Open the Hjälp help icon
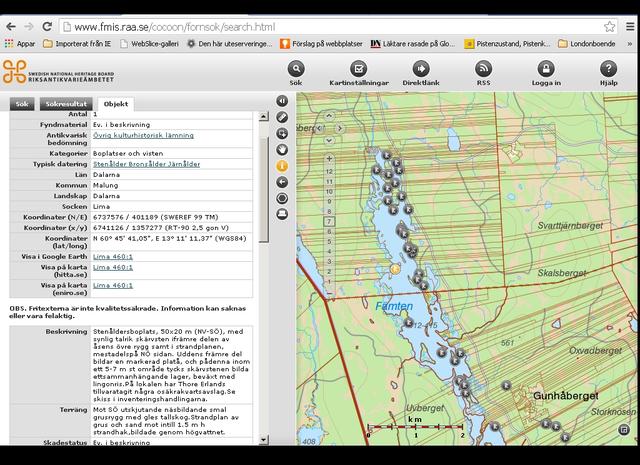This screenshot has width=640, height=465. point(608,68)
